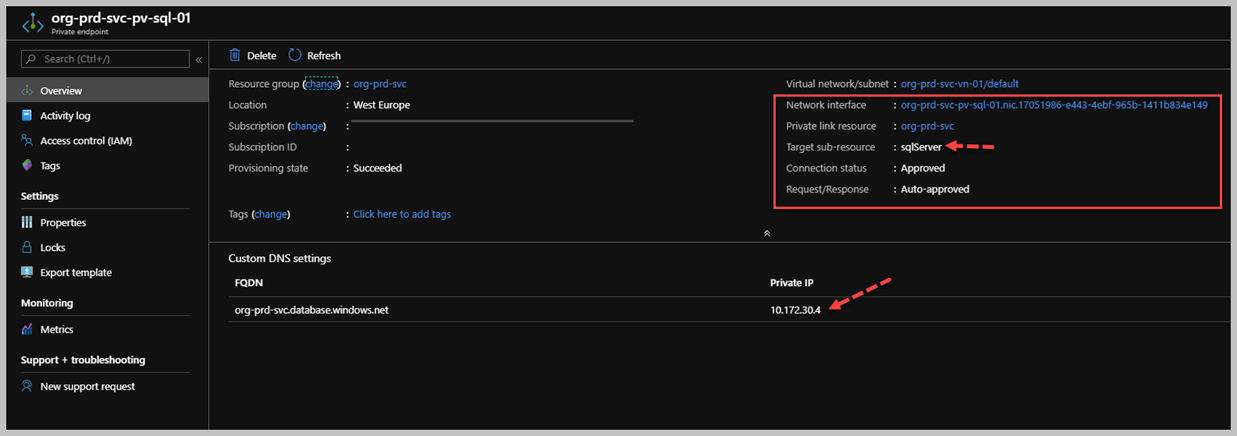Collapse sidebar with double chevron
Viewport: 1237px width, 436px height.
199,60
